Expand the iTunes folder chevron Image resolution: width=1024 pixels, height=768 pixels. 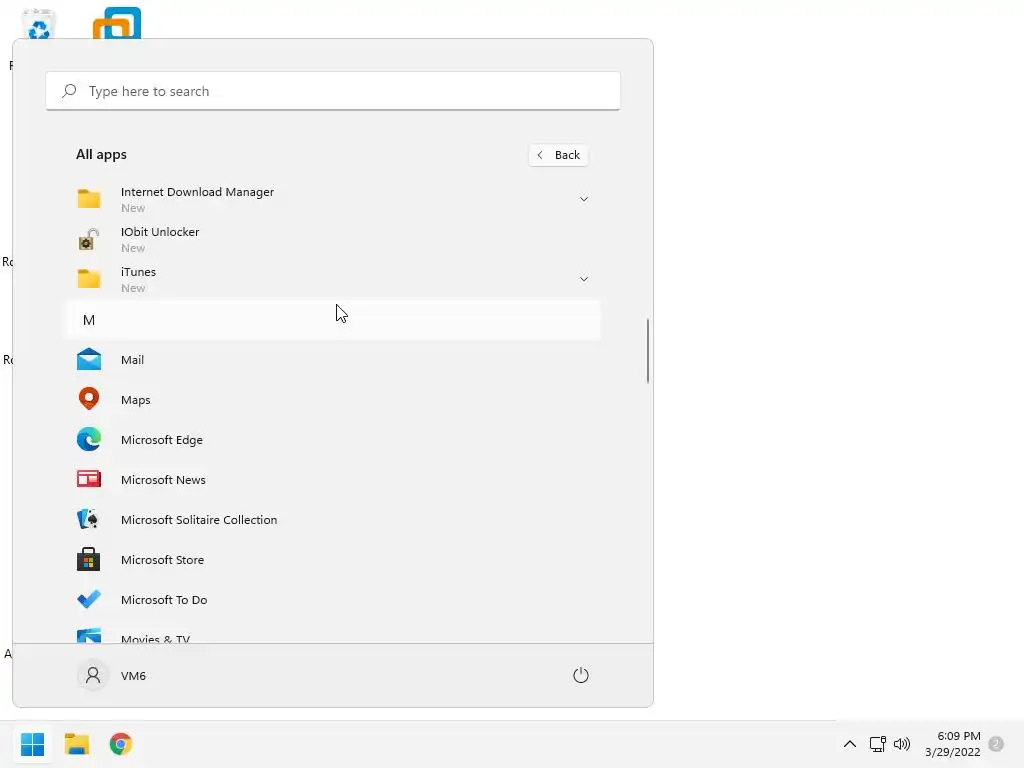584,279
